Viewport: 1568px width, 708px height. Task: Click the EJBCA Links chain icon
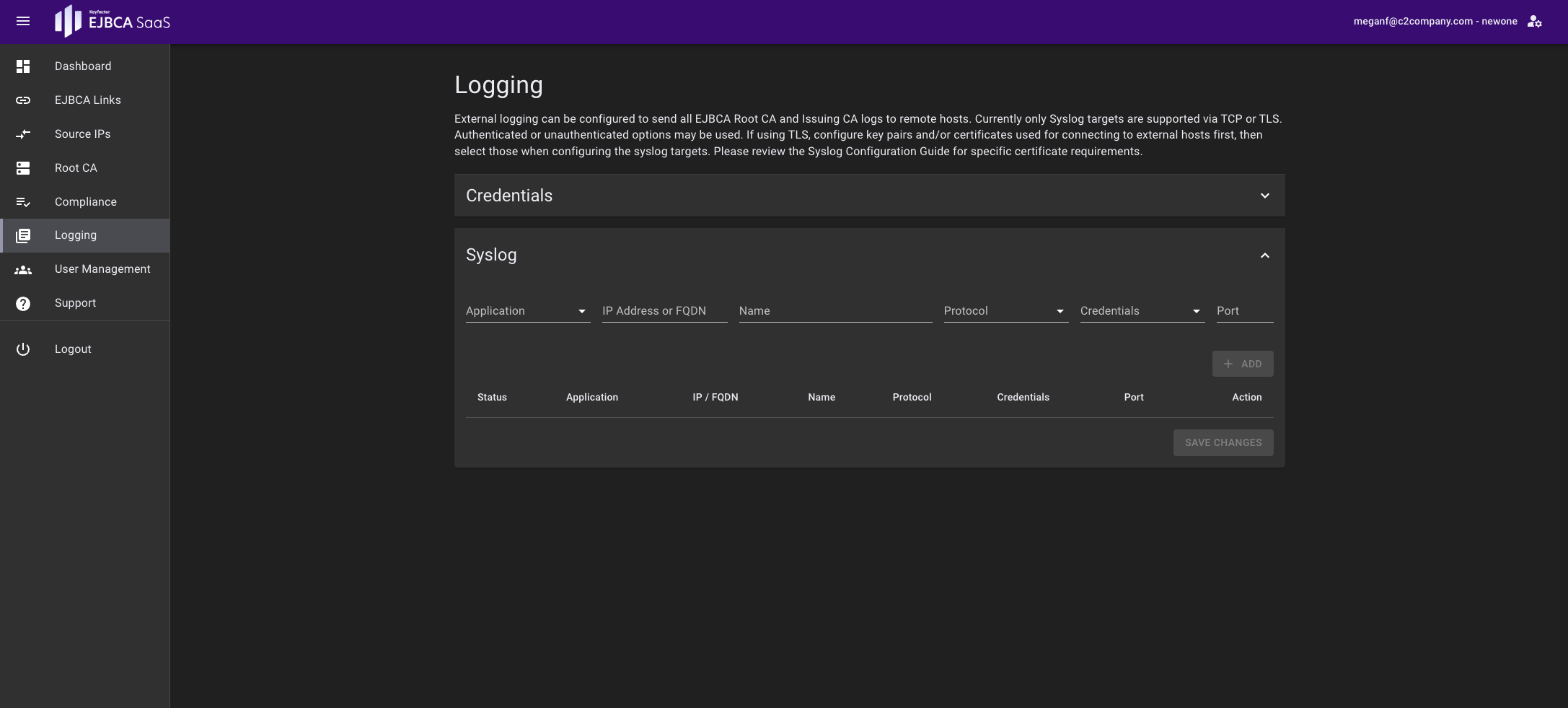23,100
